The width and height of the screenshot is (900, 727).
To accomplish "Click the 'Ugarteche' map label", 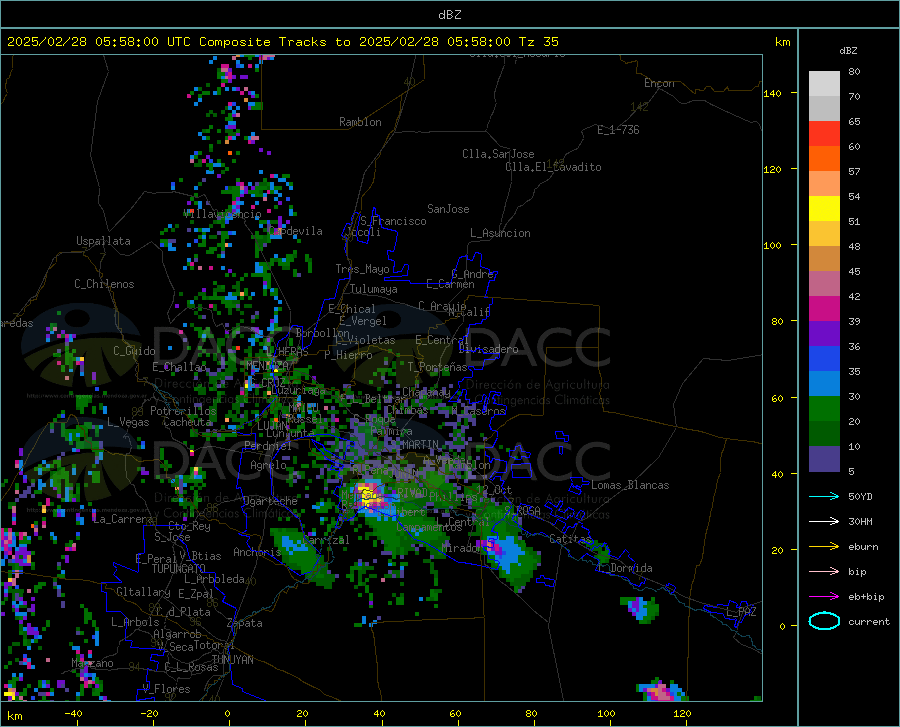I will coord(270,501).
